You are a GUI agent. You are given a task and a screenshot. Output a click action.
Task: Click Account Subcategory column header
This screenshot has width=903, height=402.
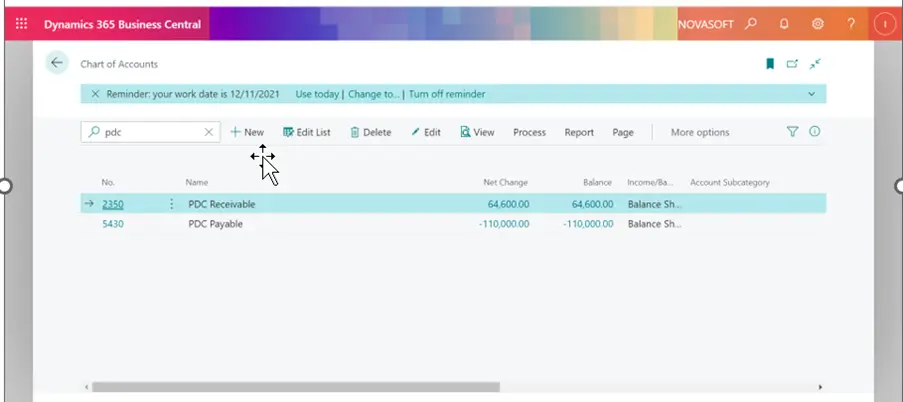point(730,182)
